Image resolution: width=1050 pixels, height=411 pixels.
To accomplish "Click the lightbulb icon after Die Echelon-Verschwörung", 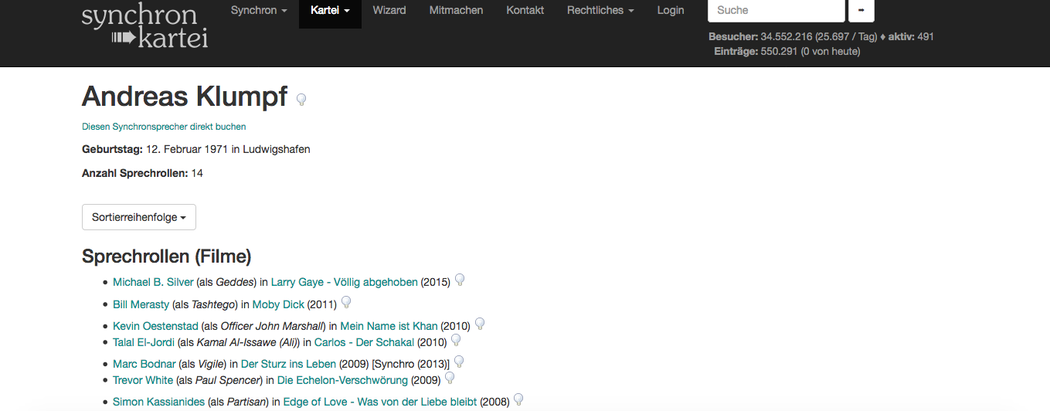I will click(449, 378).
